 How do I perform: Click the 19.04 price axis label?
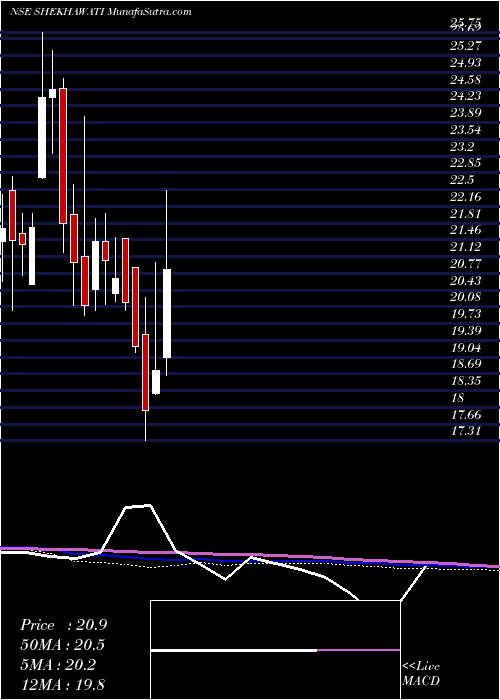466,347
